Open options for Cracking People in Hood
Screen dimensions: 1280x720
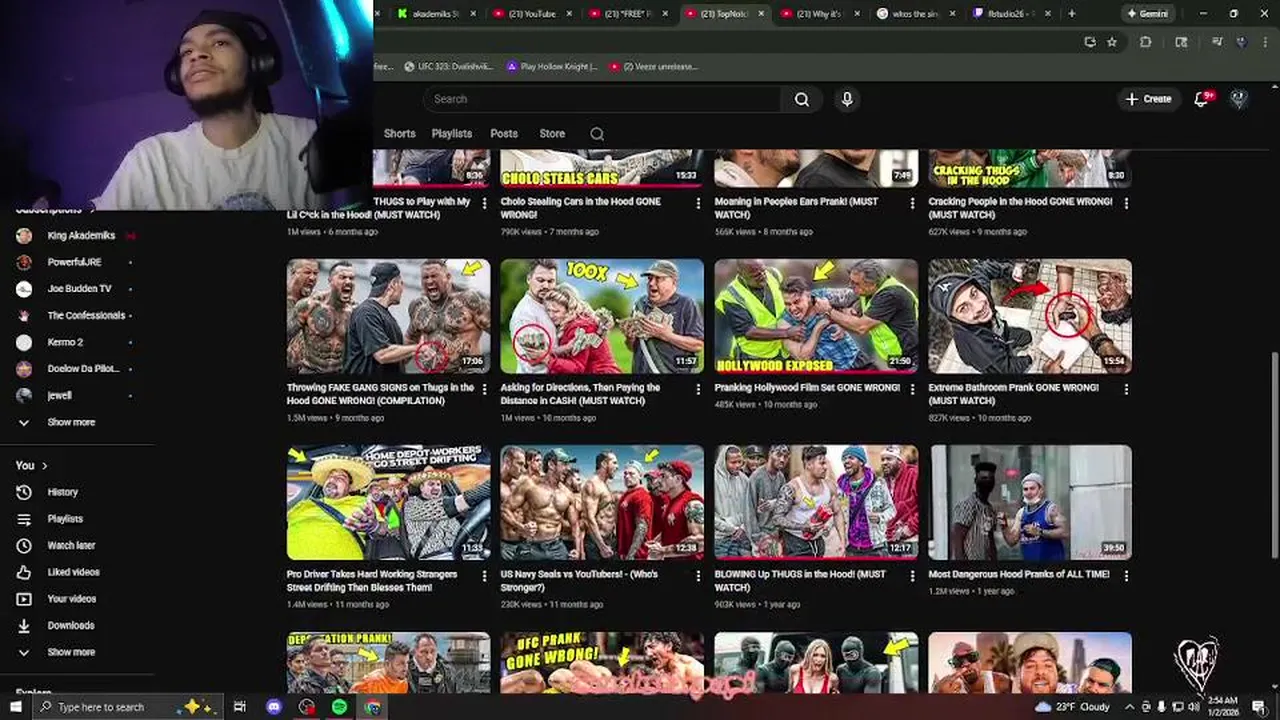1126,203
